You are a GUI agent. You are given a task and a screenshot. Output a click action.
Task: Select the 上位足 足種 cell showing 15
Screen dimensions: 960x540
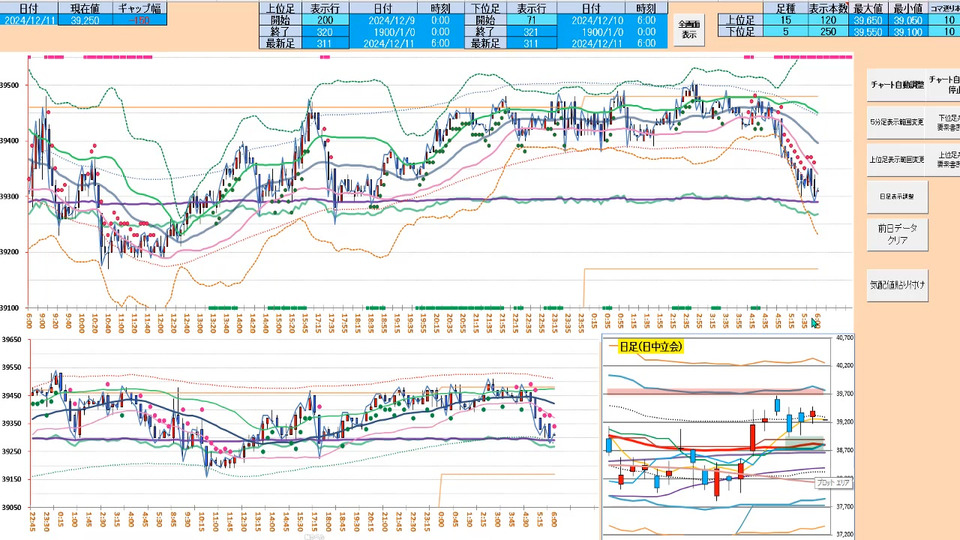point(786,20)
